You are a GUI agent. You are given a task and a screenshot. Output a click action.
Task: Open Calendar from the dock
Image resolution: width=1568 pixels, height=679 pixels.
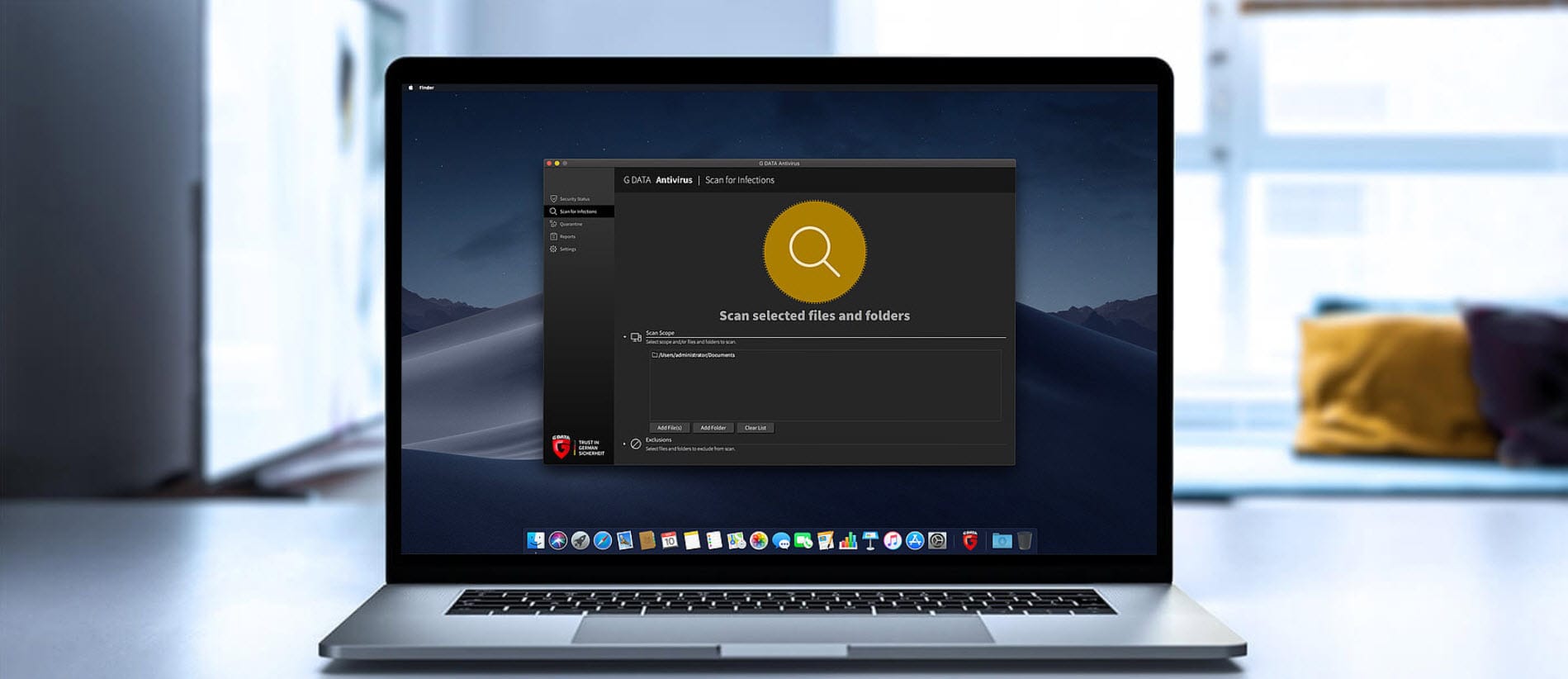click(670, 540)
